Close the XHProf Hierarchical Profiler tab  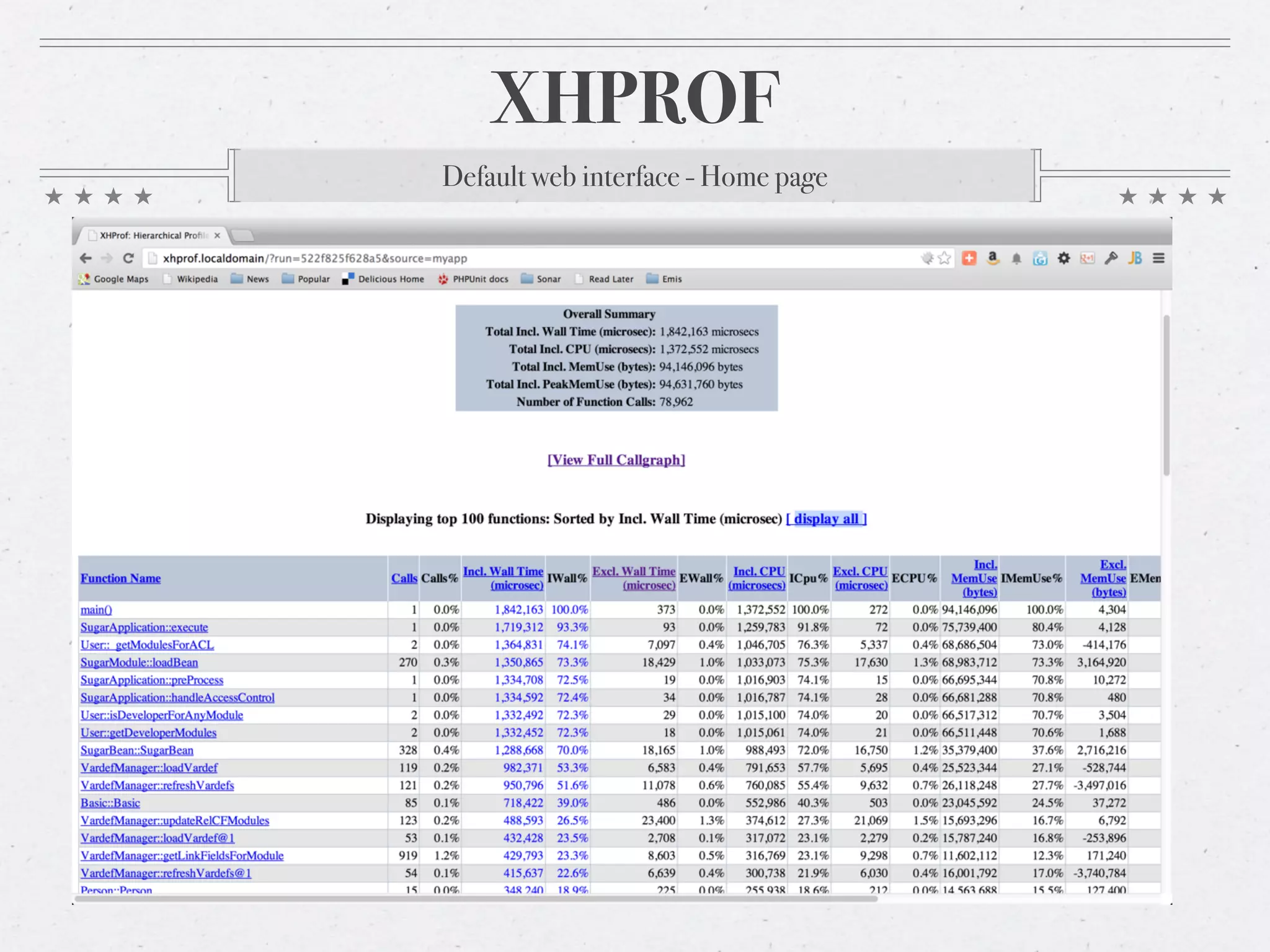[x=217, y=236]
